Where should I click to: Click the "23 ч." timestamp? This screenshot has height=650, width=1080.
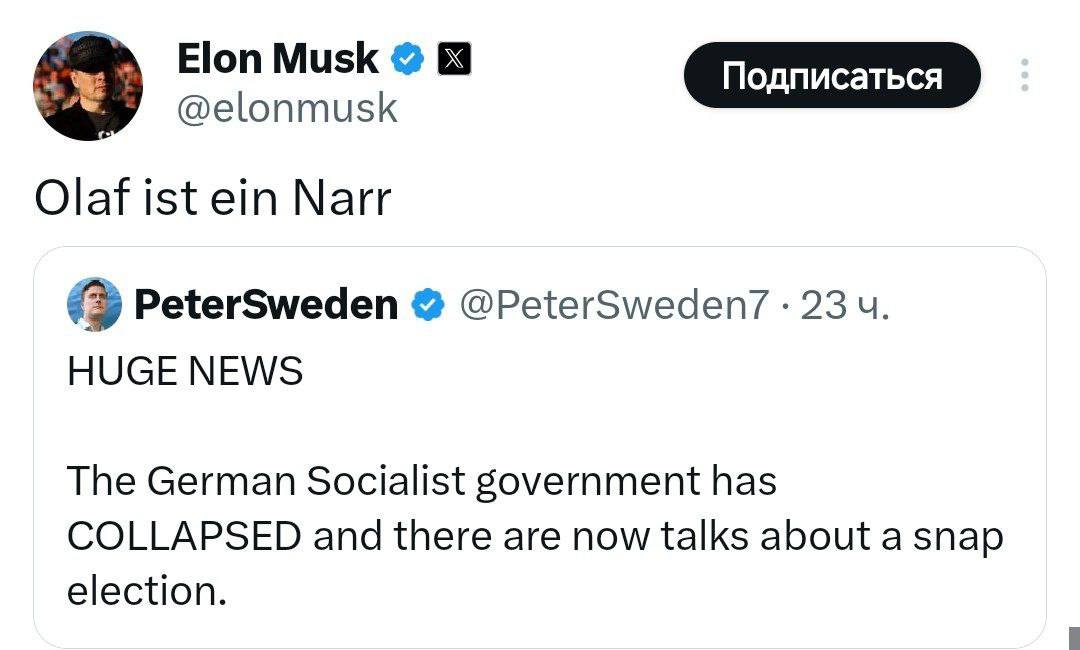(x=844, y=304)
